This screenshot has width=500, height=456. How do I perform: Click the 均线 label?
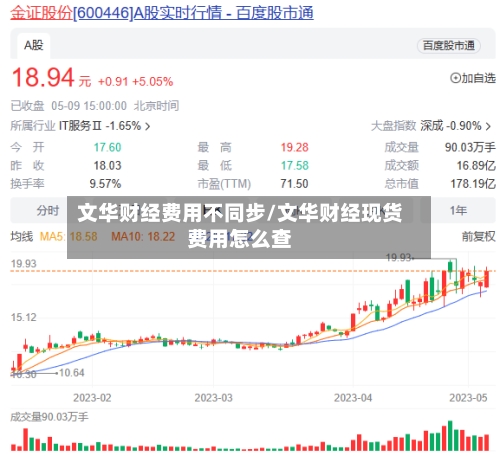[22, 237]
